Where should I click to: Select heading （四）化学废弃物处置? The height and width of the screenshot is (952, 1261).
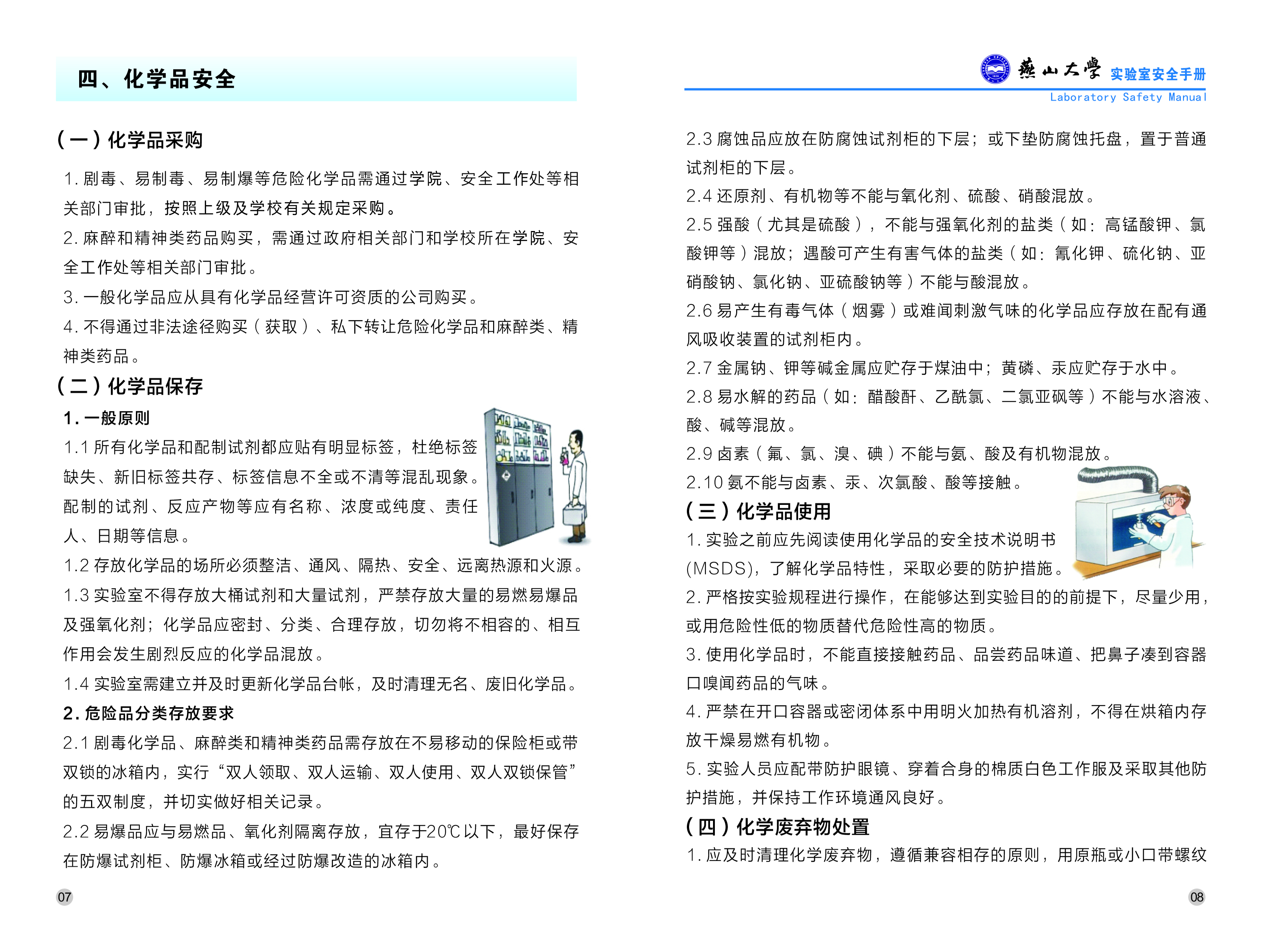pyautogui.click(x=778, y=826)
